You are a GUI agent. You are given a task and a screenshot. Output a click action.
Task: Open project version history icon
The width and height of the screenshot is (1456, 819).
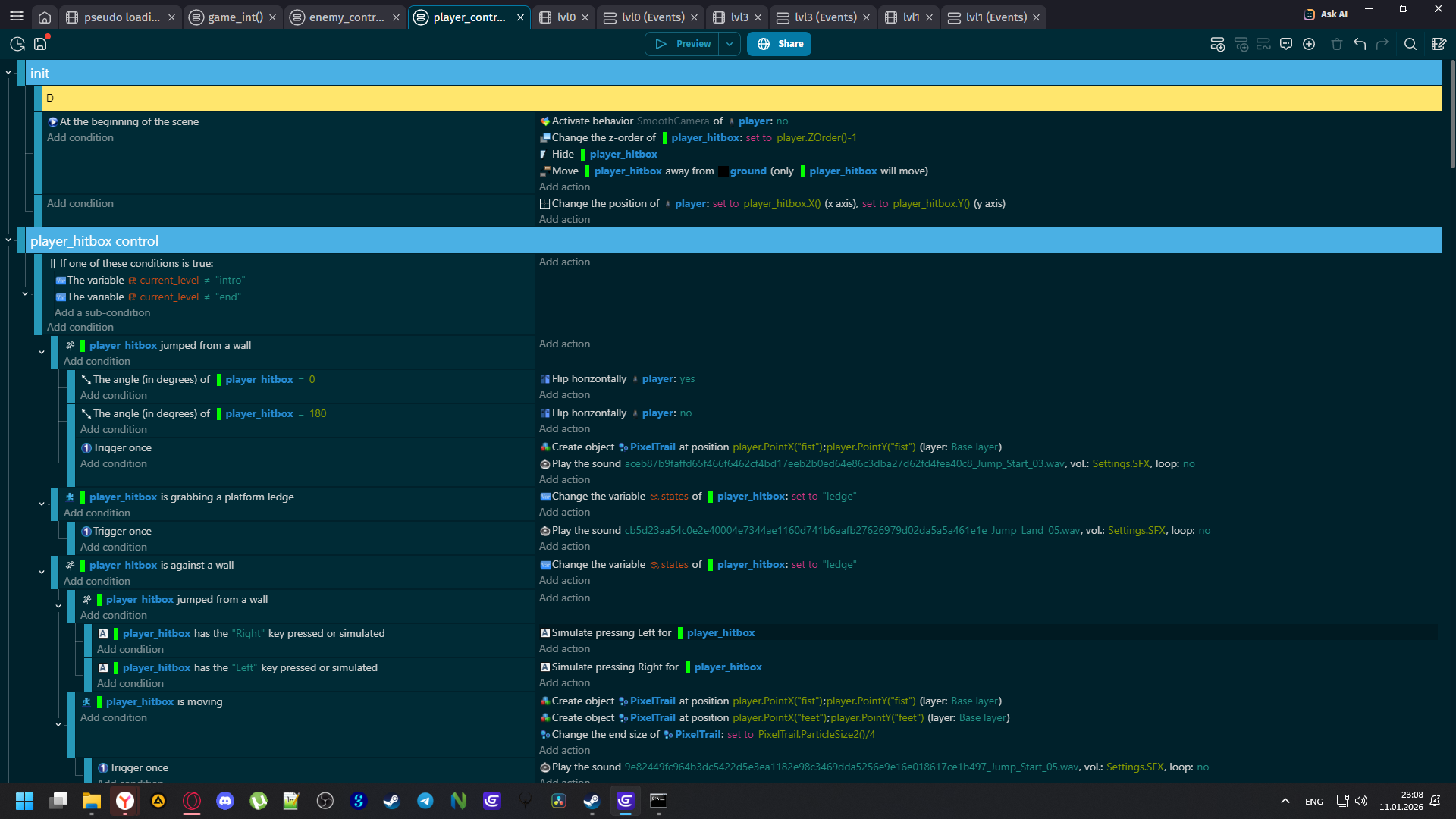[x=17, y=44]
